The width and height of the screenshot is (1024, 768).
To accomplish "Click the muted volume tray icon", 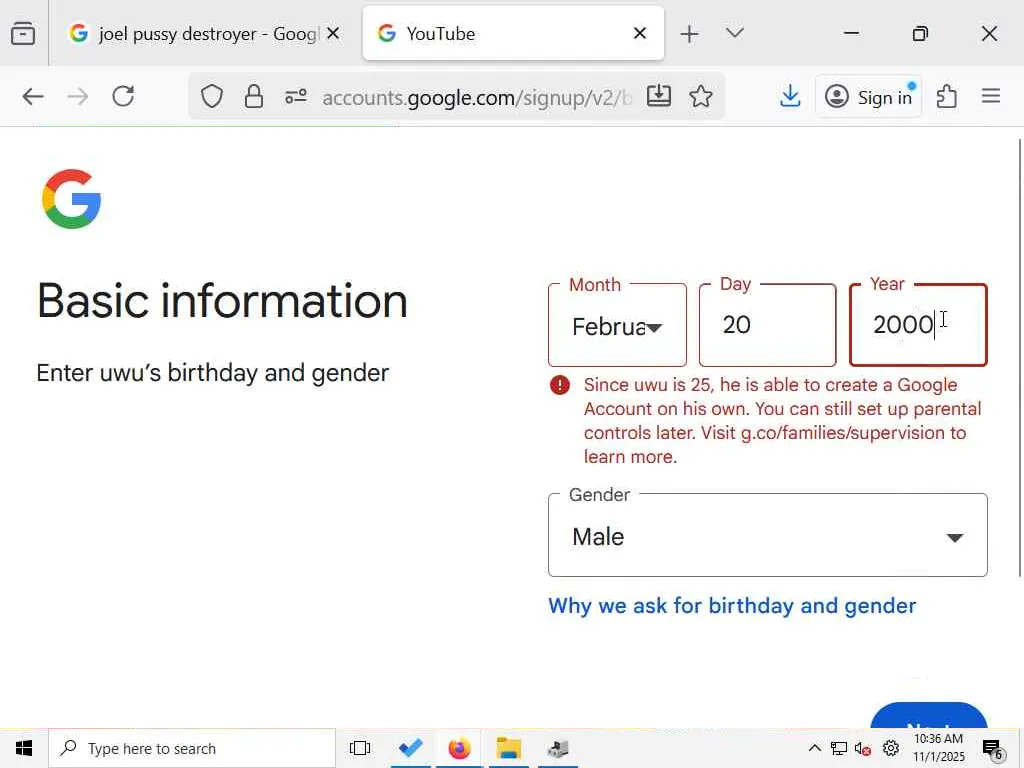I will 863,748.
